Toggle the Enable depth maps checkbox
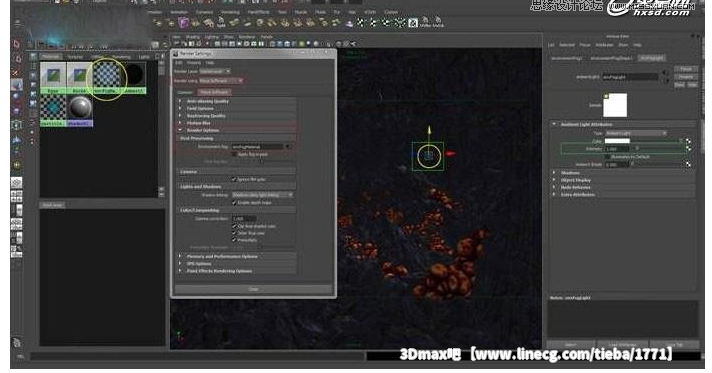Viewport: 712px width, 373px height. coord(234,203)
